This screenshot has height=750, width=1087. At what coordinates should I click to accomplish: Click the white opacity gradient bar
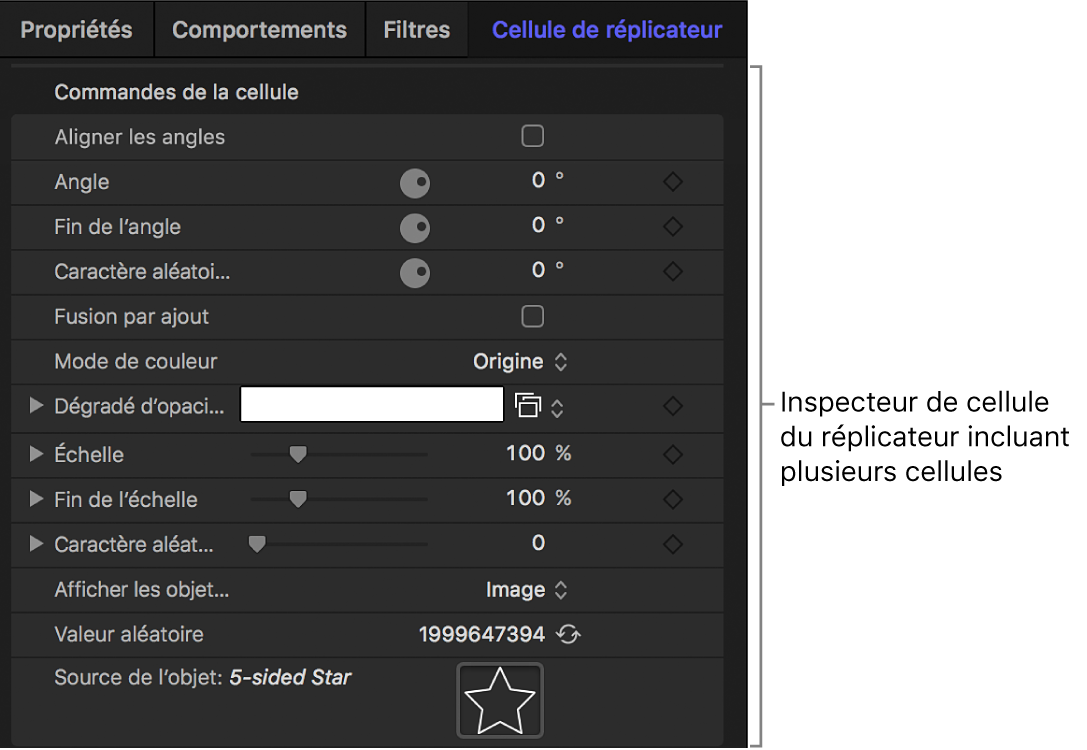click(371, 405)
